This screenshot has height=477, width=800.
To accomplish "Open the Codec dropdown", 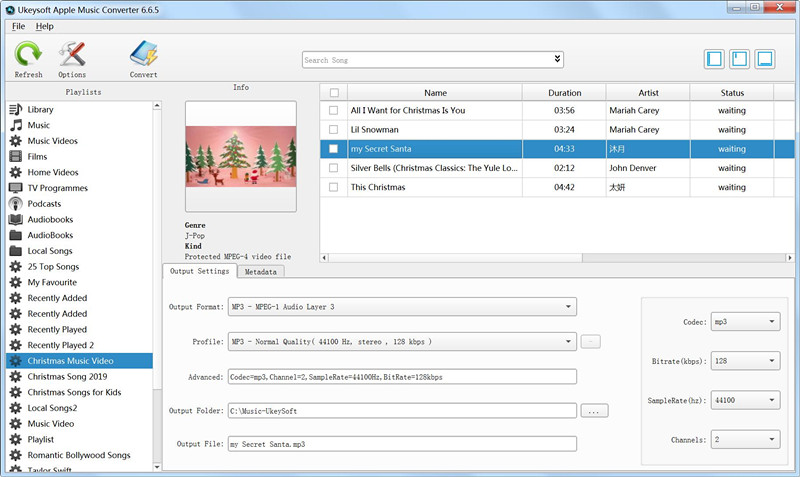I will tap(745, 321).
